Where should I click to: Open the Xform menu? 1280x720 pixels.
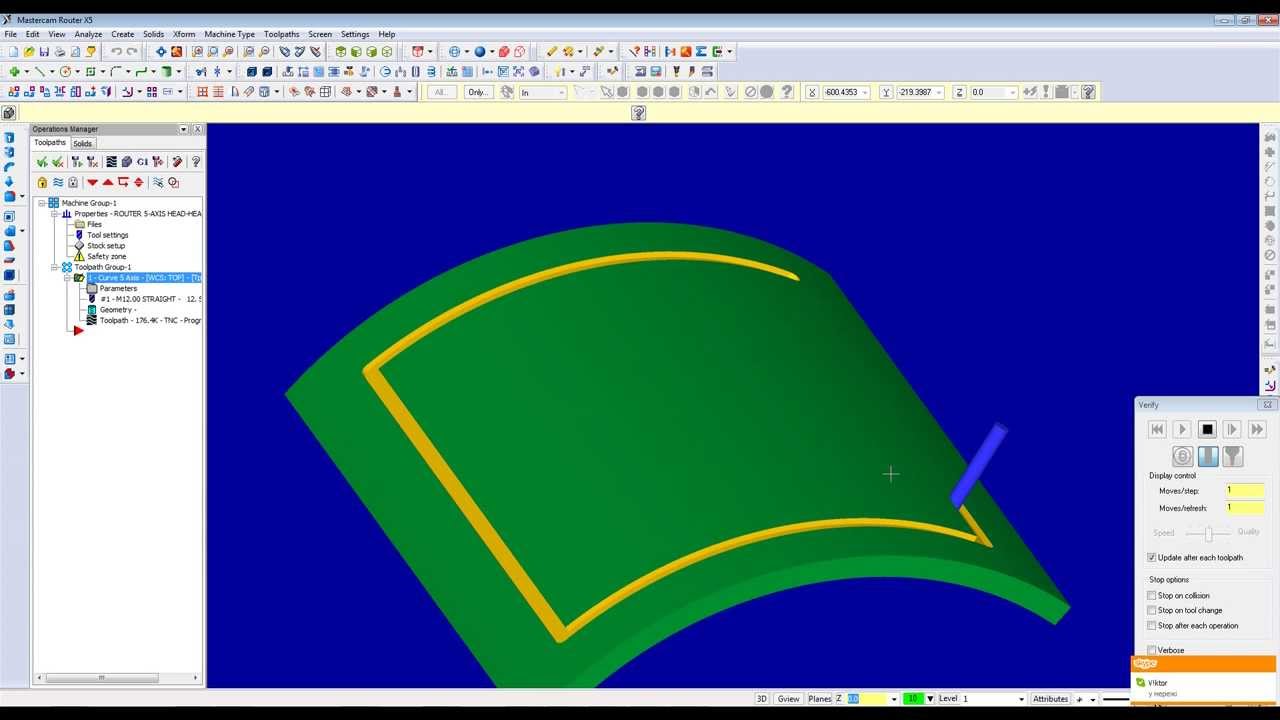(x=184, y=34)
